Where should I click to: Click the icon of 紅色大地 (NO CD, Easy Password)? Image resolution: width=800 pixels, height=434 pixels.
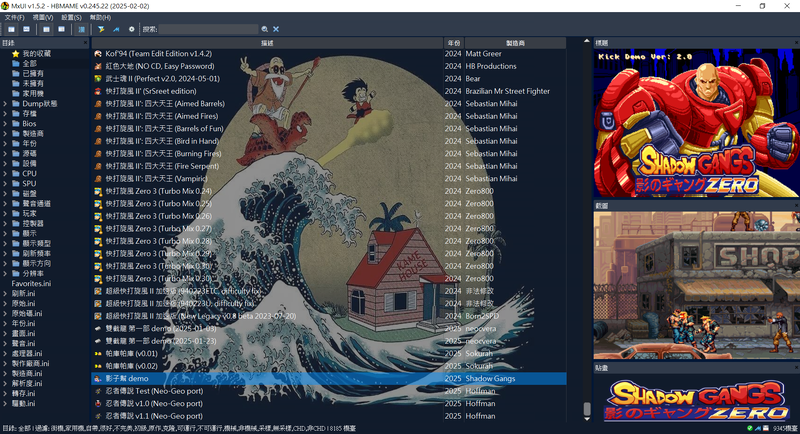tap(98, 66)
